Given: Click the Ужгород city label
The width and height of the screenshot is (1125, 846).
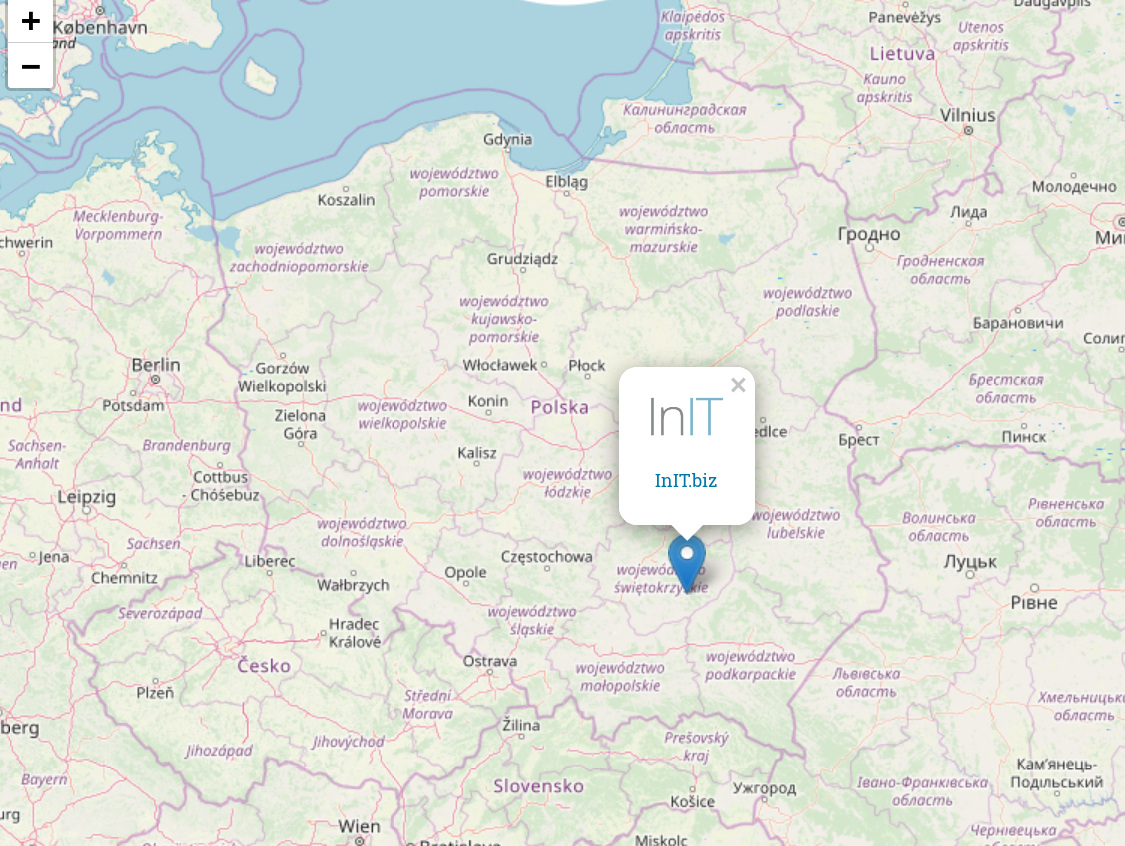Looking at the screenshot, I should [x=764, y=788].
